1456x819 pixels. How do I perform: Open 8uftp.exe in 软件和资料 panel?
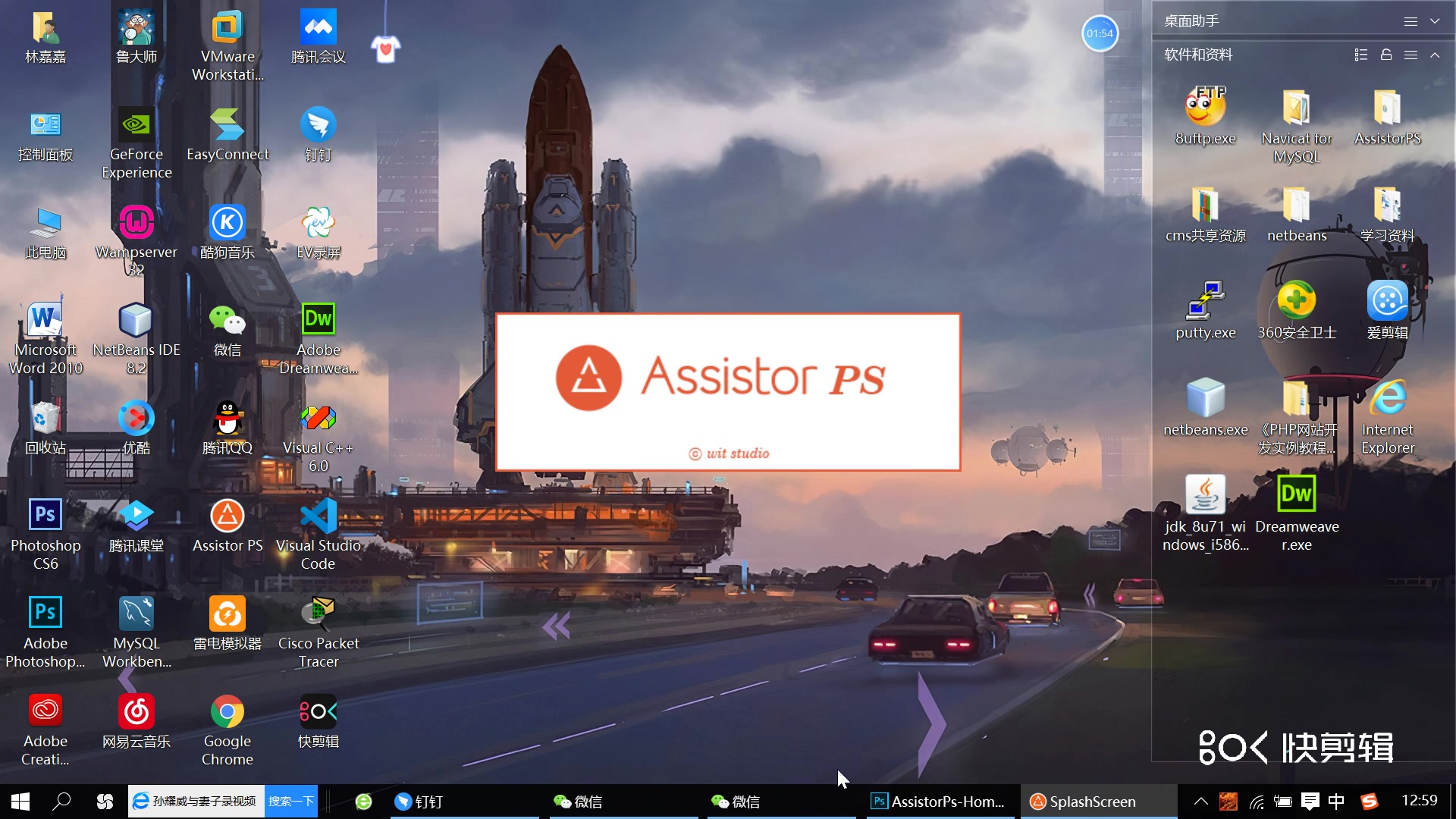pos(1206,118)
